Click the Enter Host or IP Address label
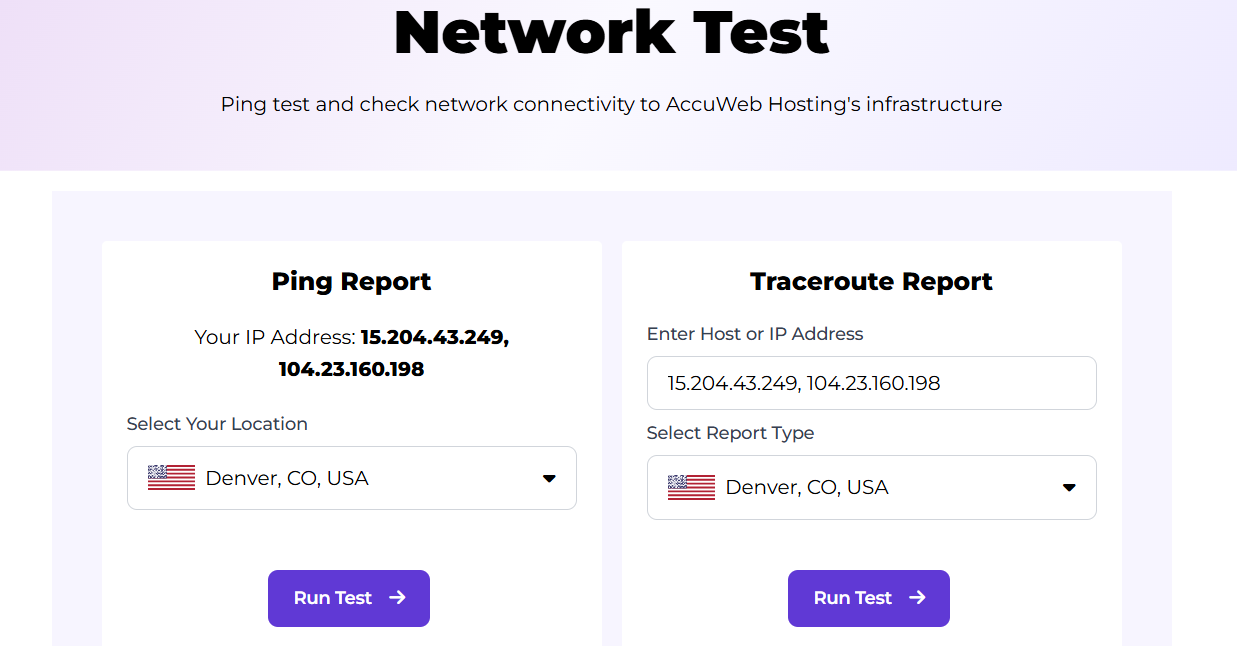 [x=755, y=334]
